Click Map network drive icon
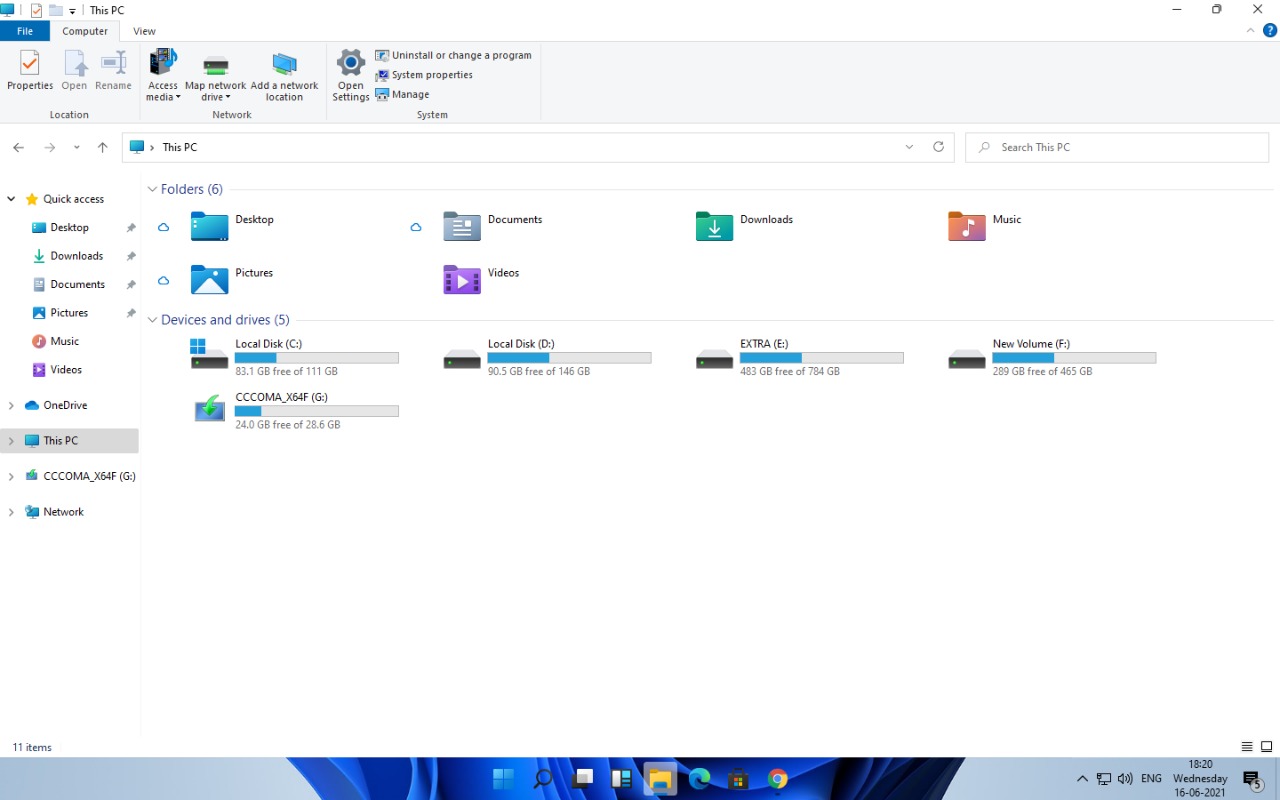Viewport: 1280px width, 800px height. point(215,67)
